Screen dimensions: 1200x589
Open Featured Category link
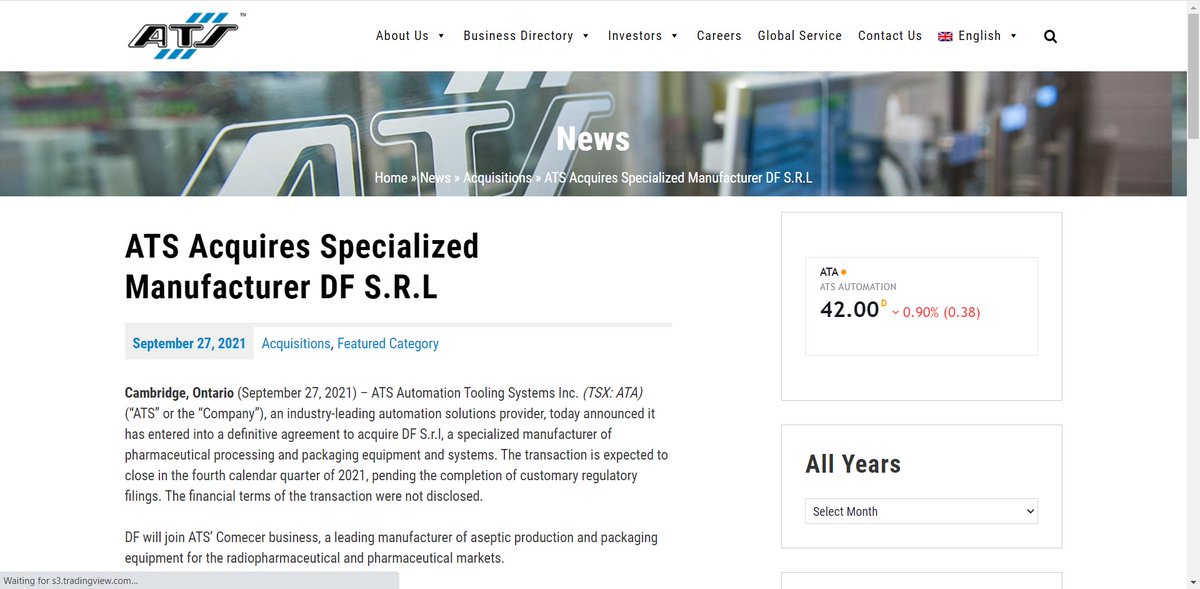388,343
